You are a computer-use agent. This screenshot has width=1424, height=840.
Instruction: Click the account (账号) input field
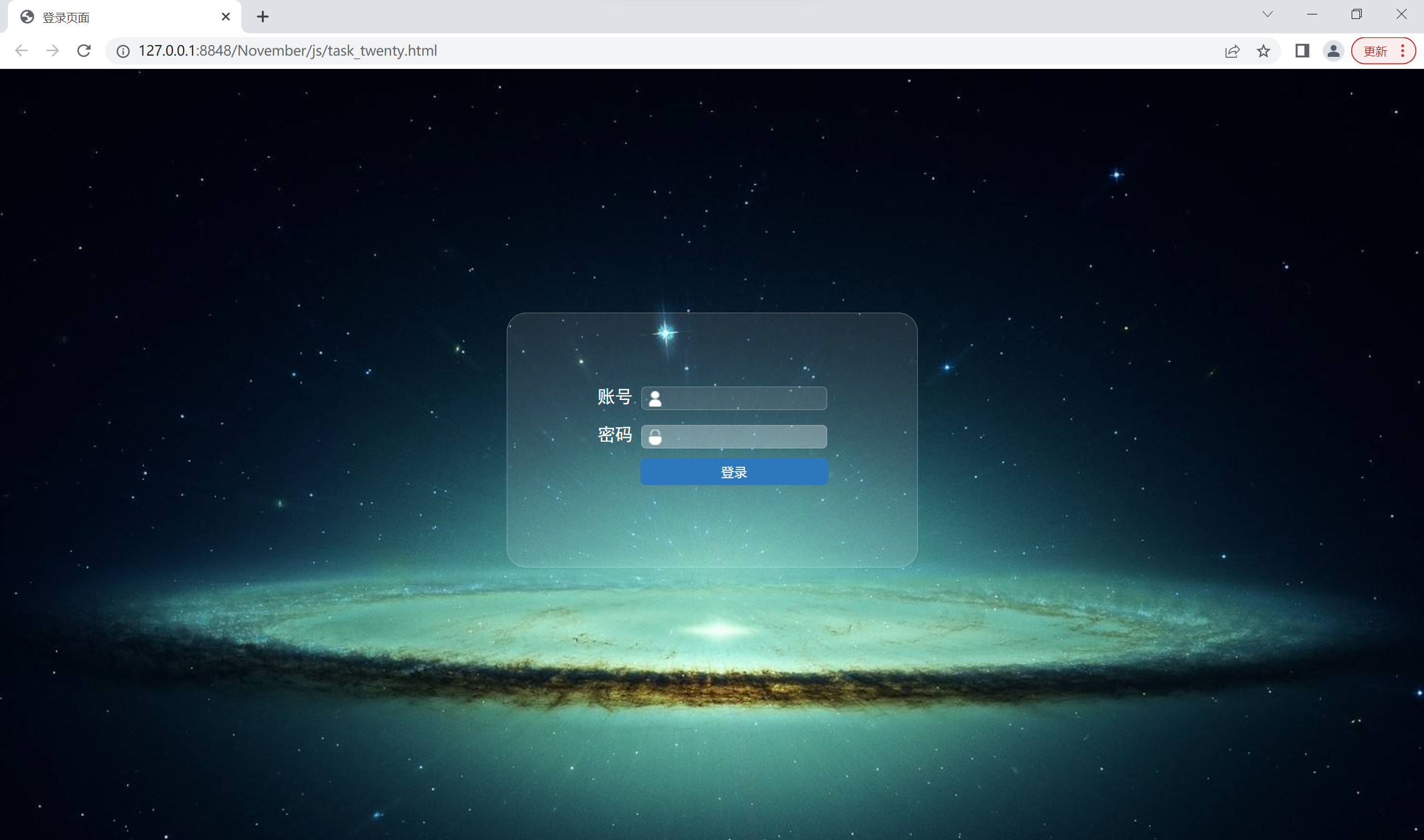(x=734, y=398)
